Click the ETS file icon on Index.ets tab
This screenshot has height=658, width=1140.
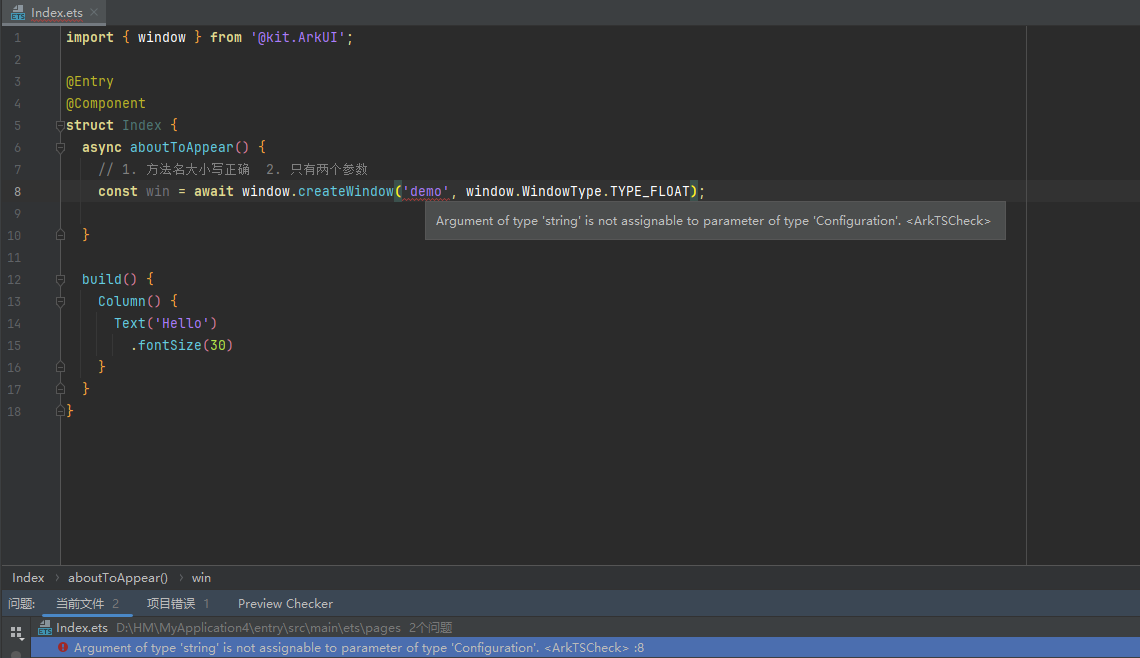click(17, 12)
